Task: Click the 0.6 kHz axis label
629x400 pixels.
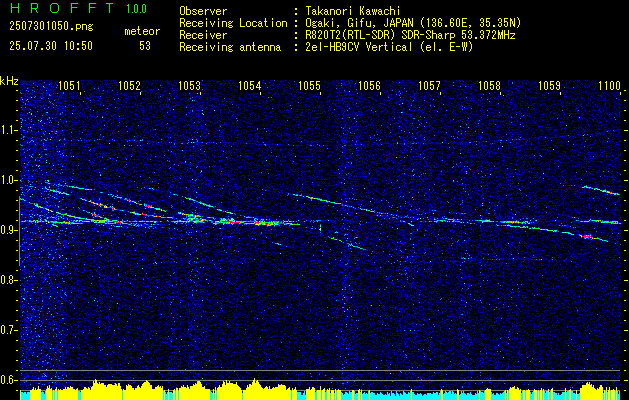Action: coord(9,380)
